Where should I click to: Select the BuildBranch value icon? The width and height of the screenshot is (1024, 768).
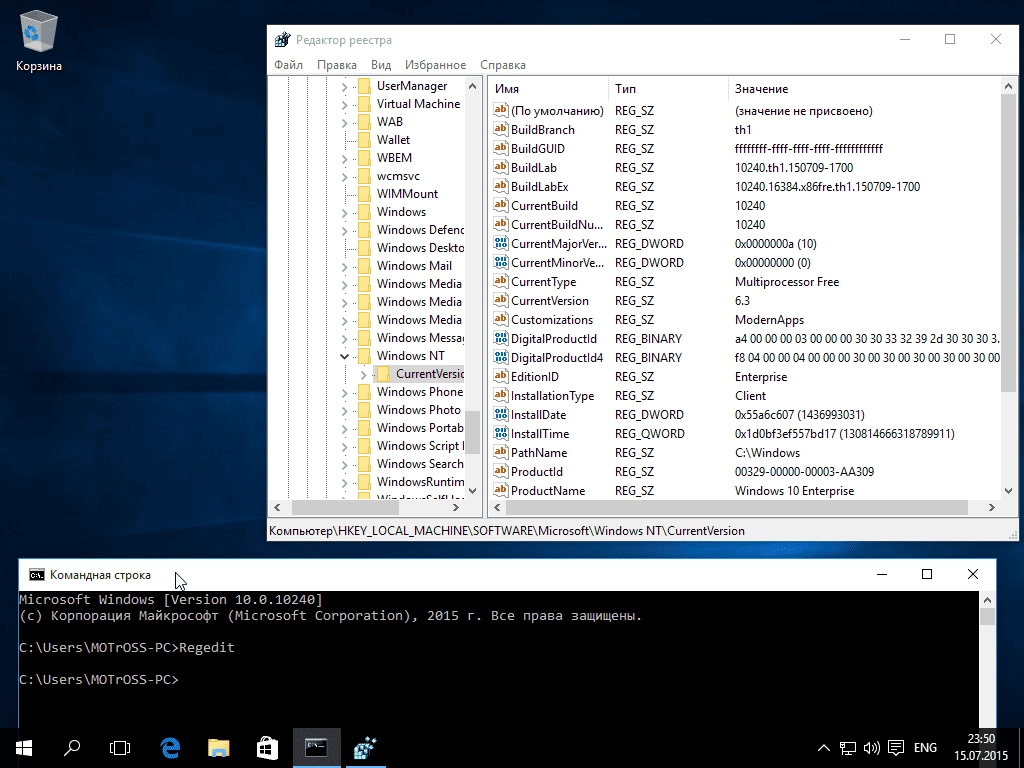(x=501, y=129)
